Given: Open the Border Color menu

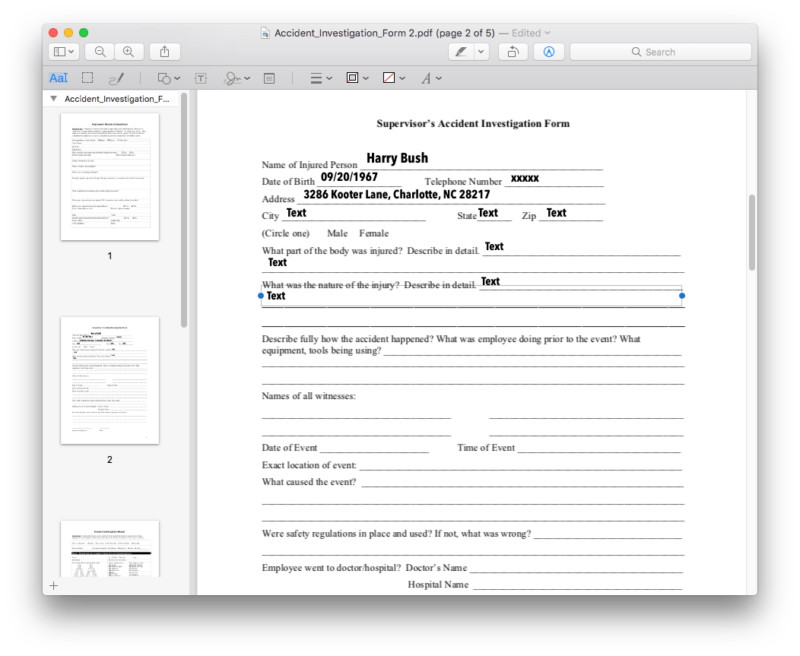Looking at the screenshot, I should (x=357, y=78).
